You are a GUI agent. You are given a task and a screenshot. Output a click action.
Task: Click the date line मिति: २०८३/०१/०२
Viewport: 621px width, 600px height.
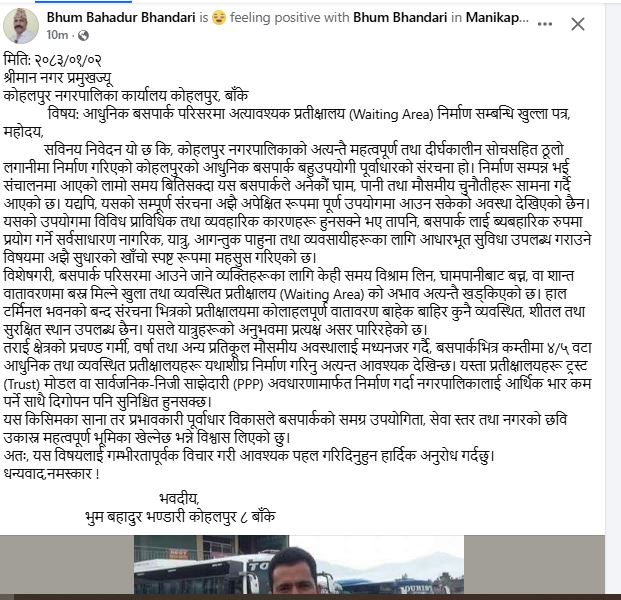click(53, 60)
